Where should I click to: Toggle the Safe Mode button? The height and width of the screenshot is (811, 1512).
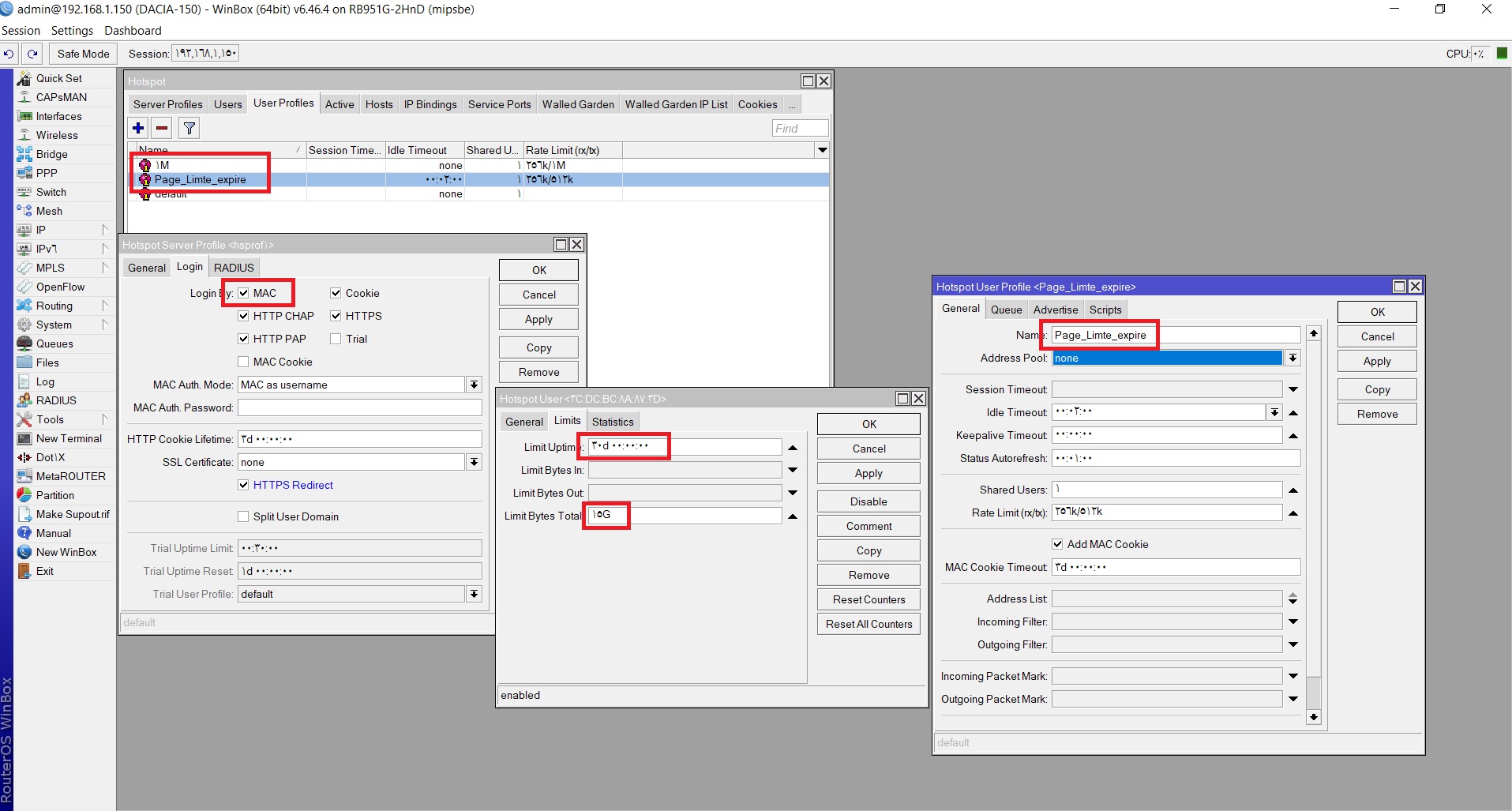84,54
